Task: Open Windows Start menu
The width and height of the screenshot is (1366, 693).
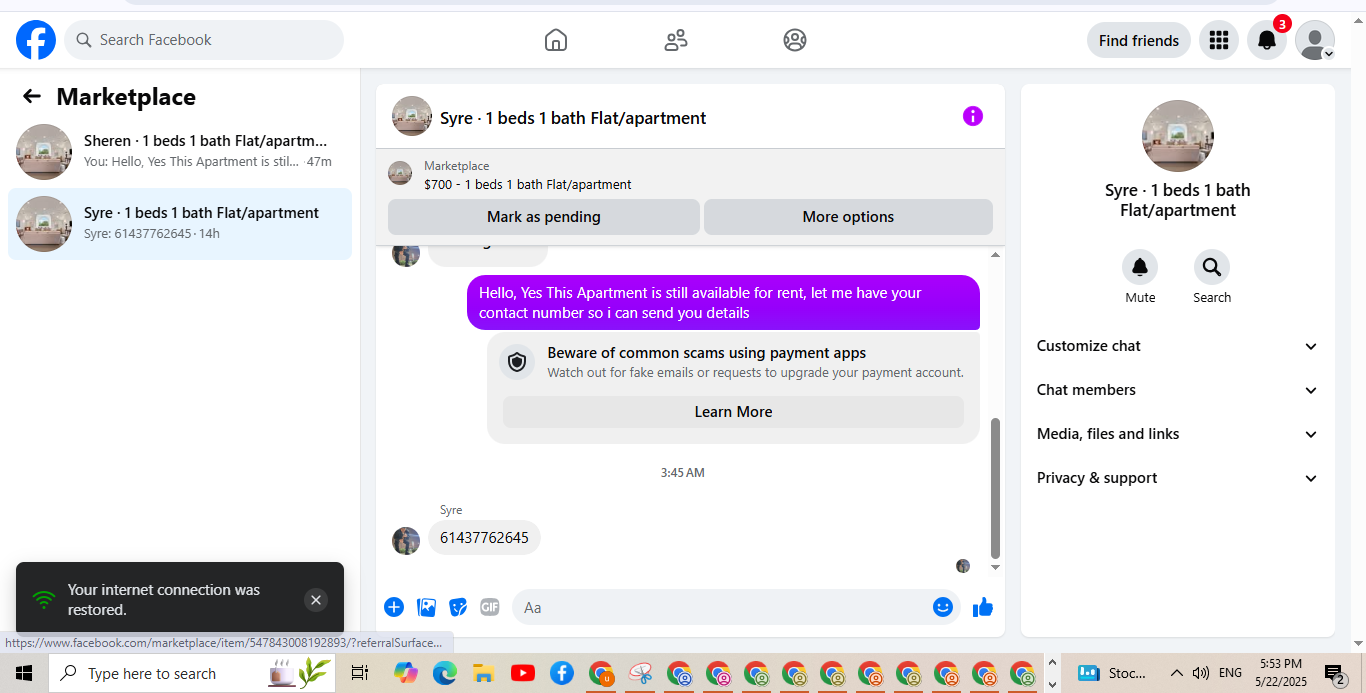Action: pyautogui.click(x=24, y=673)
